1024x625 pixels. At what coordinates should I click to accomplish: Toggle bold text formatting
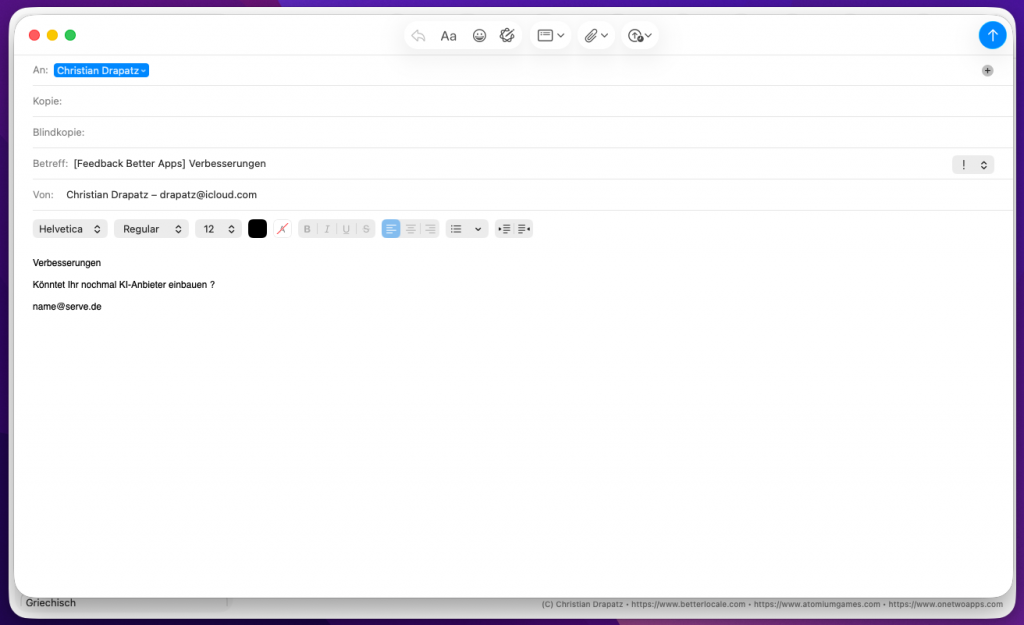point(307,229)
